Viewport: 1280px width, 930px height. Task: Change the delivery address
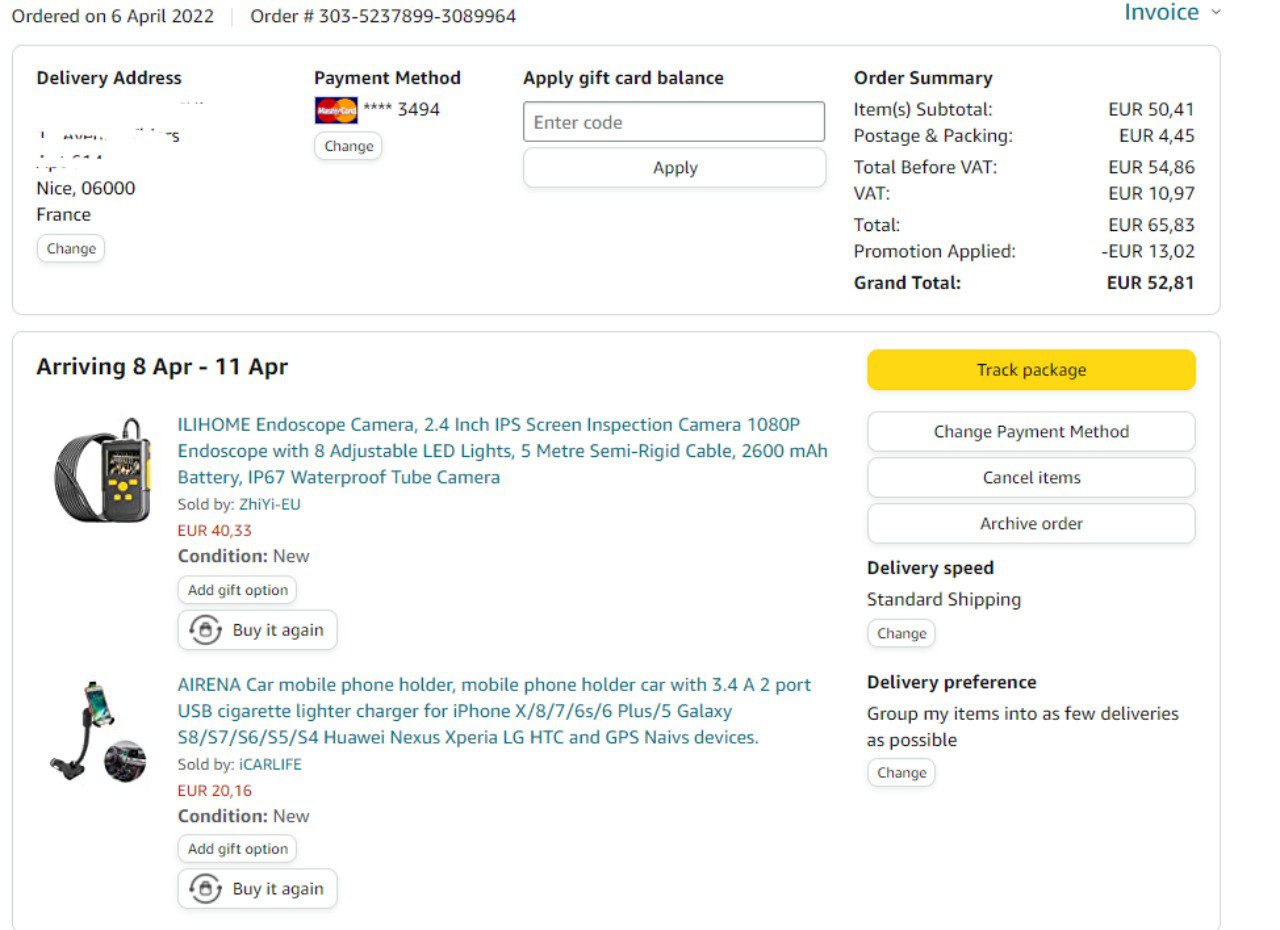coord(71,249)
